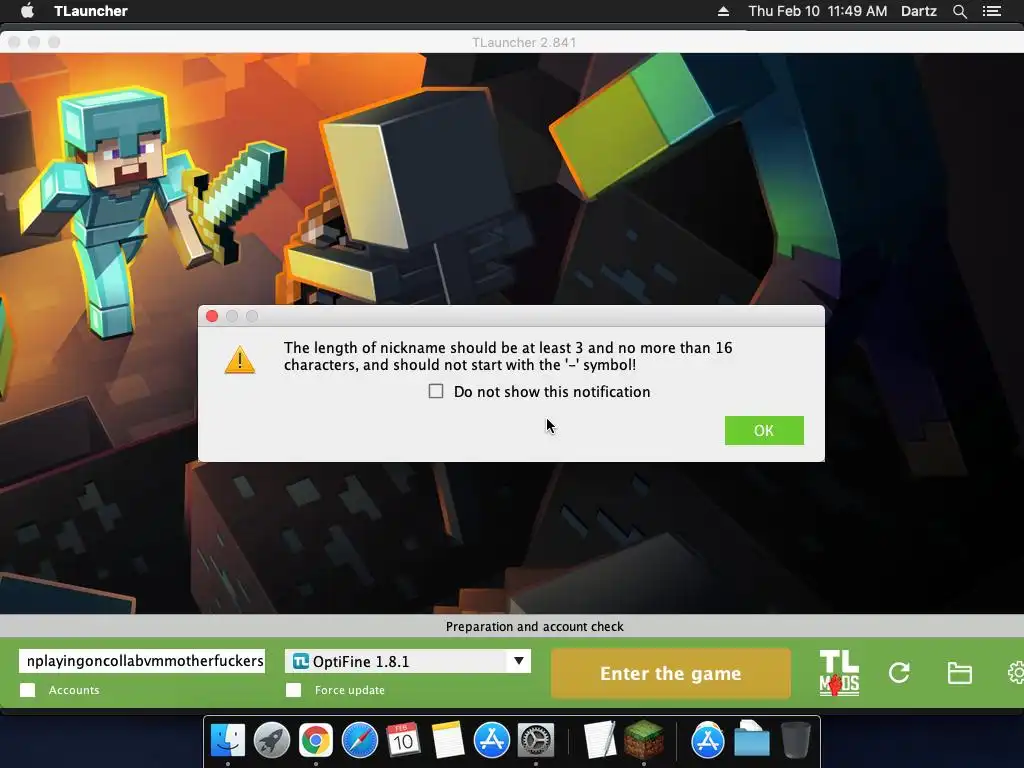Open the game folder icon

point(959,673)
